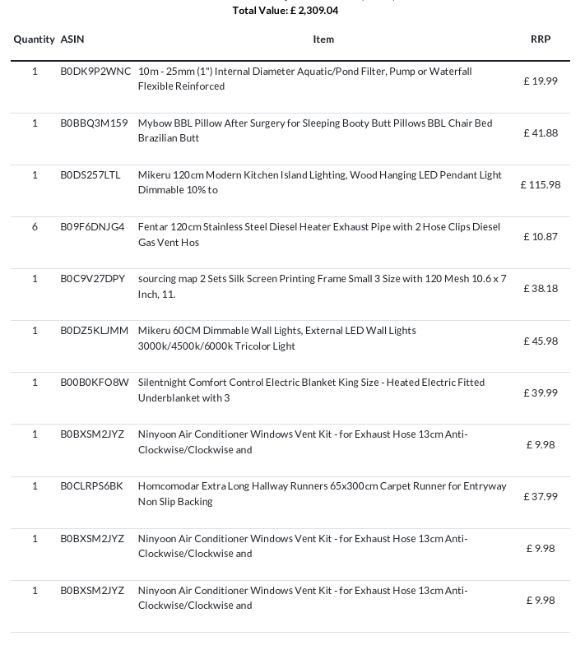Select ASIN B0DS257LTL
Screen dimensions: 585x650
click(90, 175)
